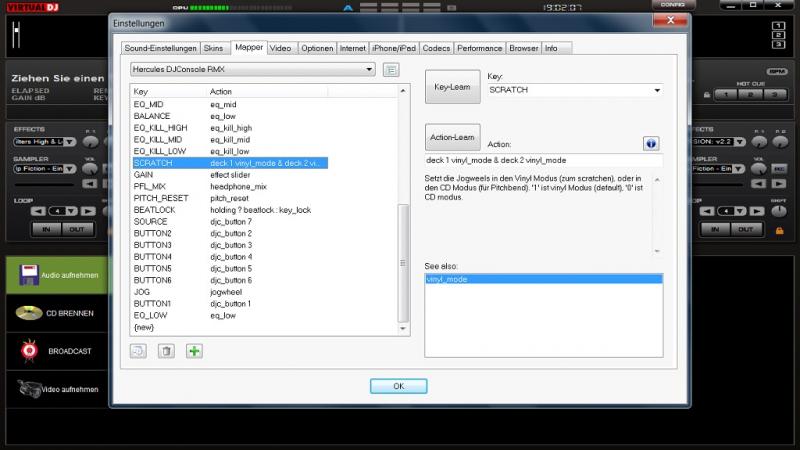
Task: Open the mapper list icon beside device dropdown
Action: coord(391,69)
